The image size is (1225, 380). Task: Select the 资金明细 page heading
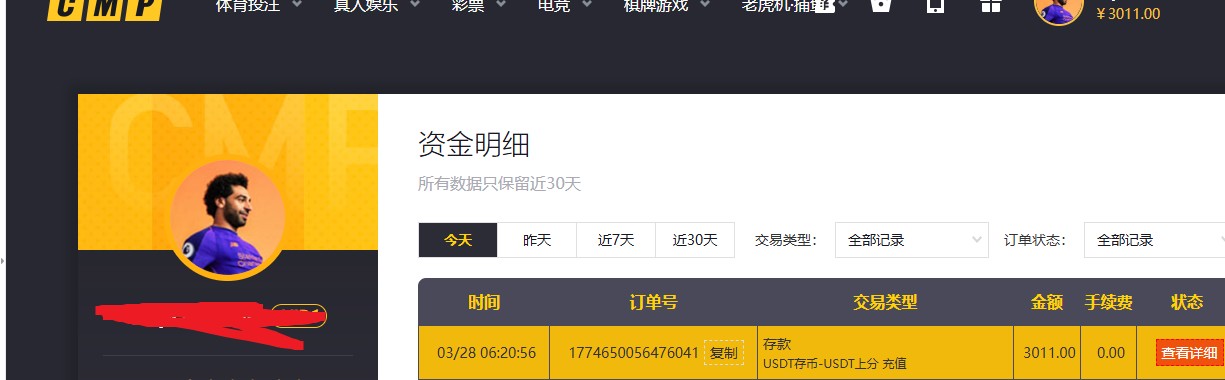(x=474, y=145)
